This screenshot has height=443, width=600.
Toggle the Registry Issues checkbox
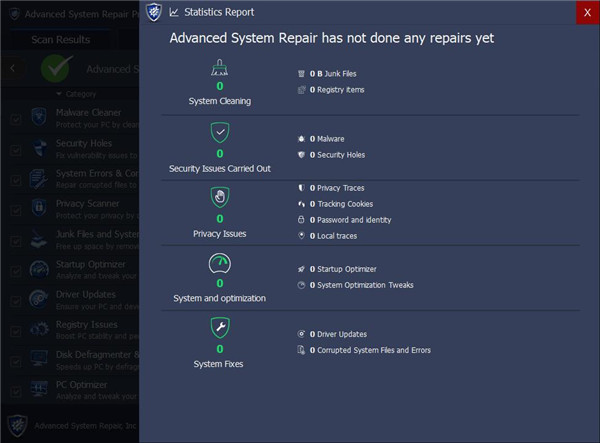click(14, 331)
